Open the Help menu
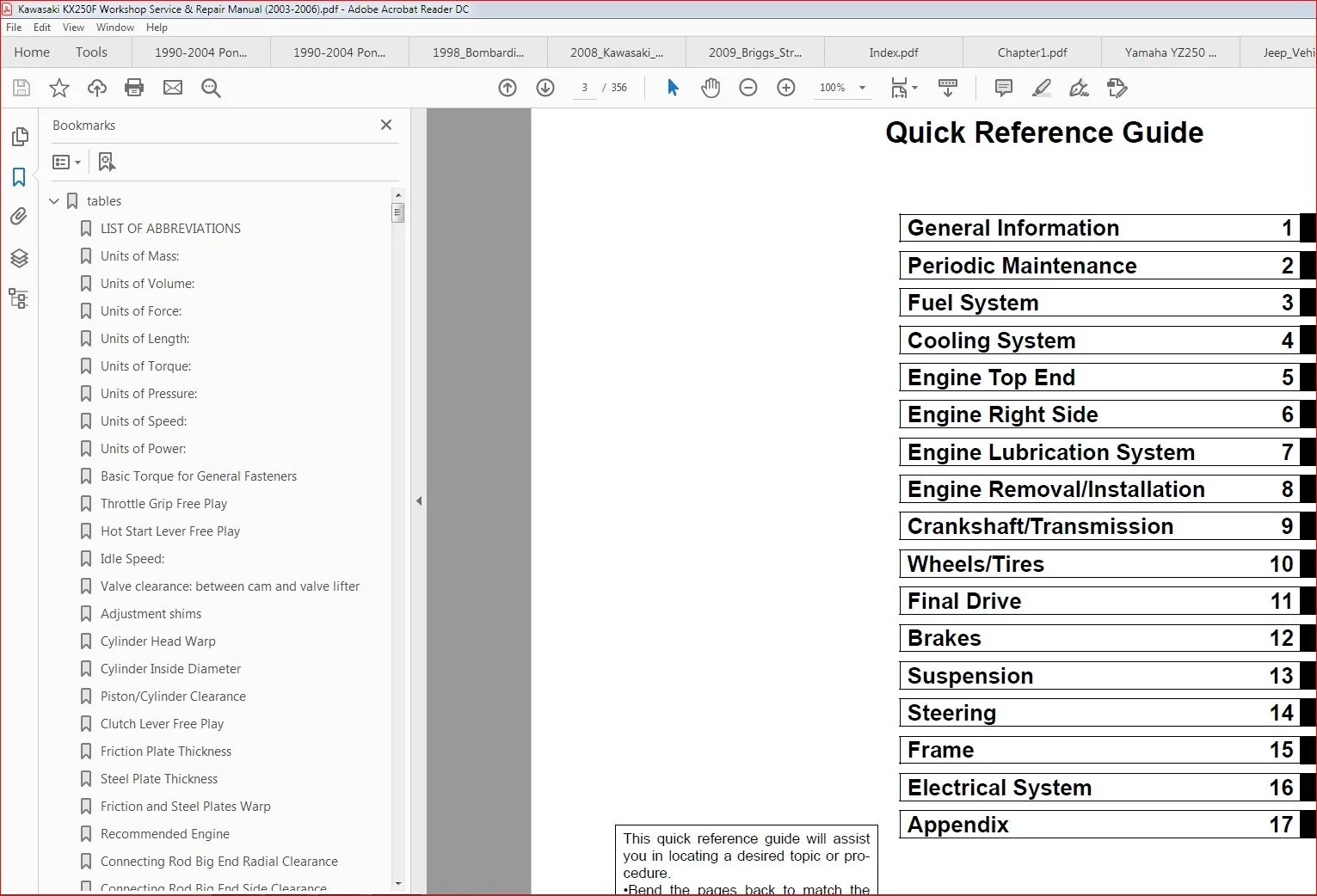Viewport: 1317px width, 896px height. click(x=157, y=28)
